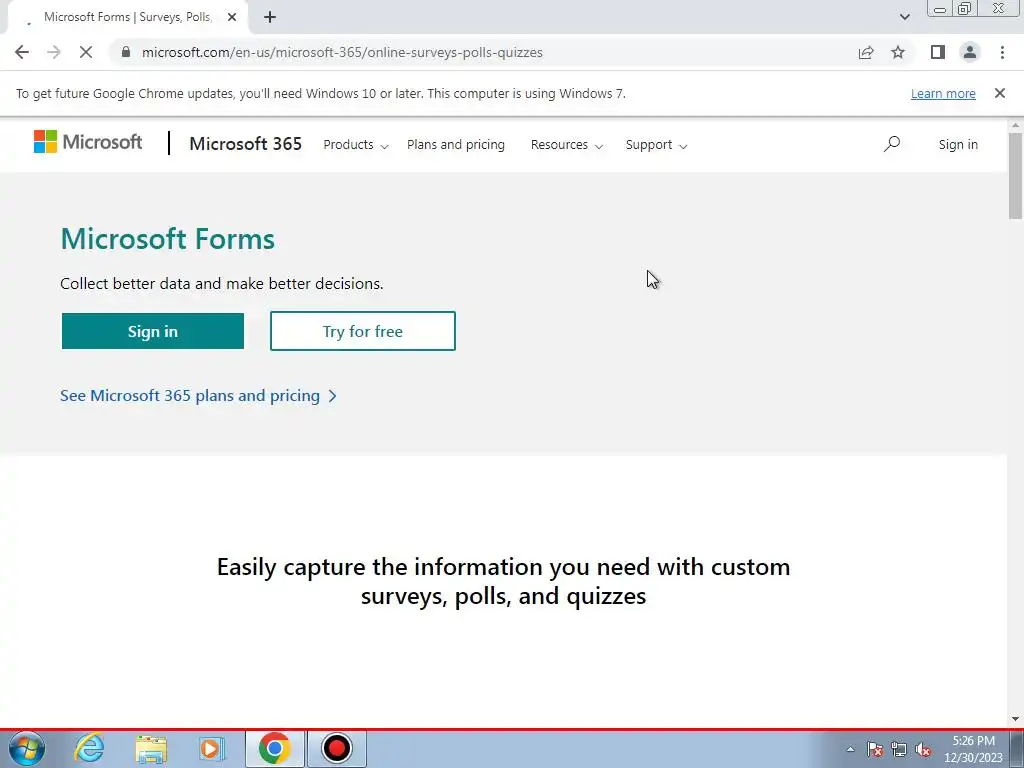1024x768 pixels.
Task: Click the page vertical scrollbar thumb
Action: pyautogui.click(x=1015, y=175)
